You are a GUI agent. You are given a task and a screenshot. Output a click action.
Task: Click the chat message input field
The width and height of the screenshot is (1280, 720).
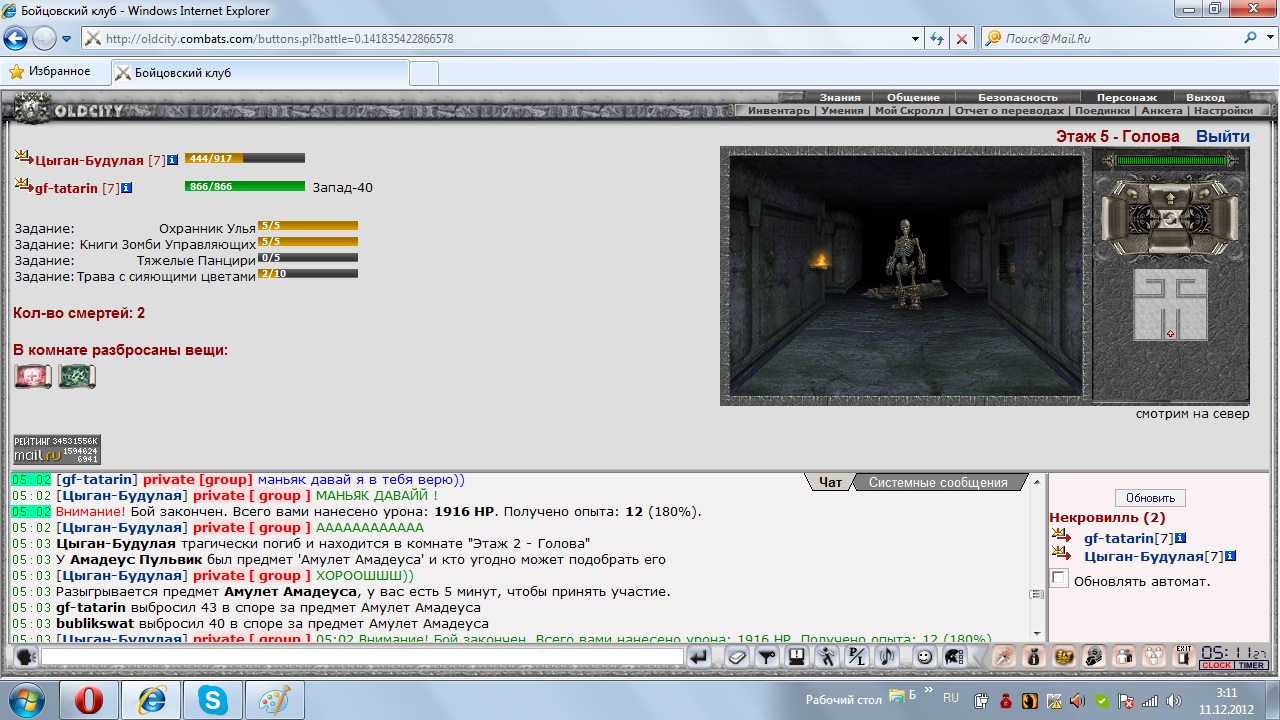pos(362,657)
